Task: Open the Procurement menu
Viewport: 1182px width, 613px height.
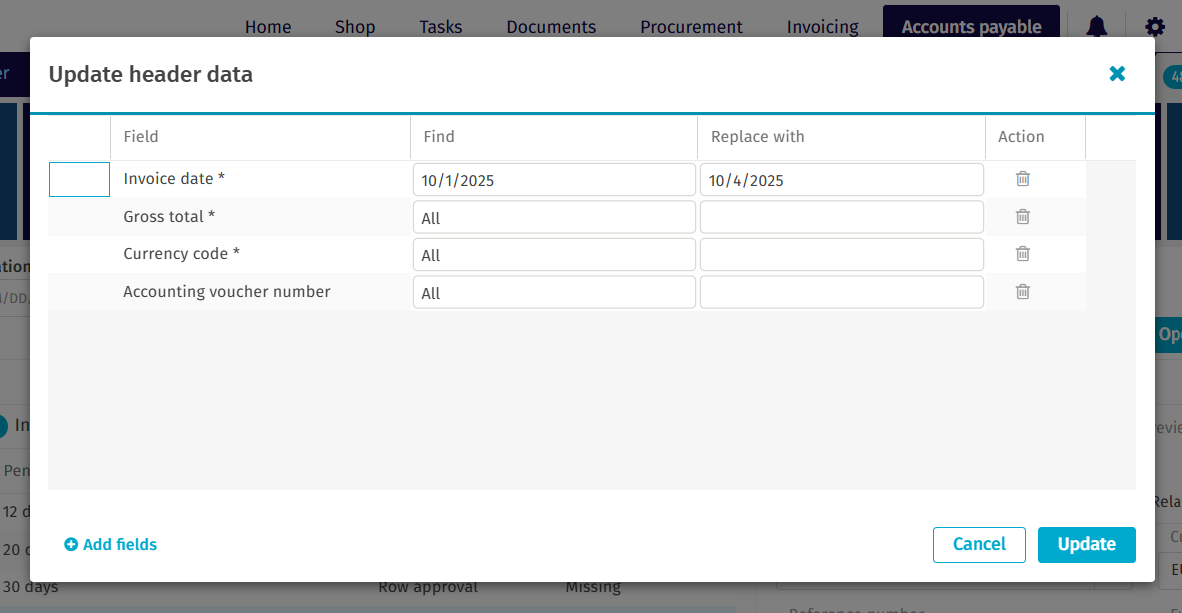Action: (x=691, y=27)
